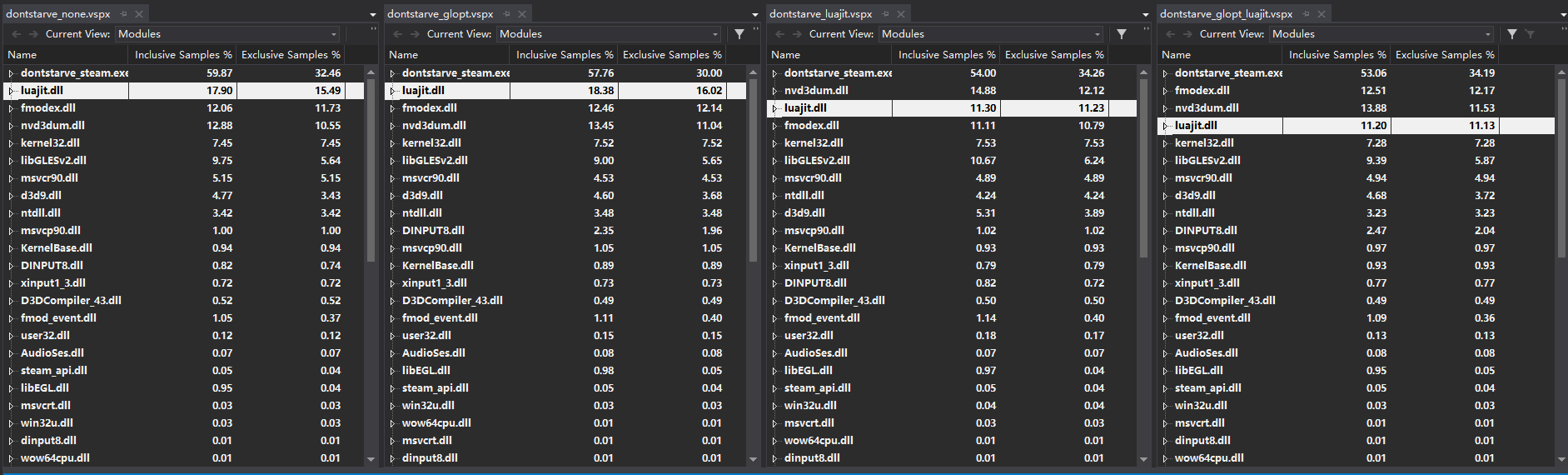Select the dontstarve_none.vspx tab
Screen dimensions: 1568x475
58,14
